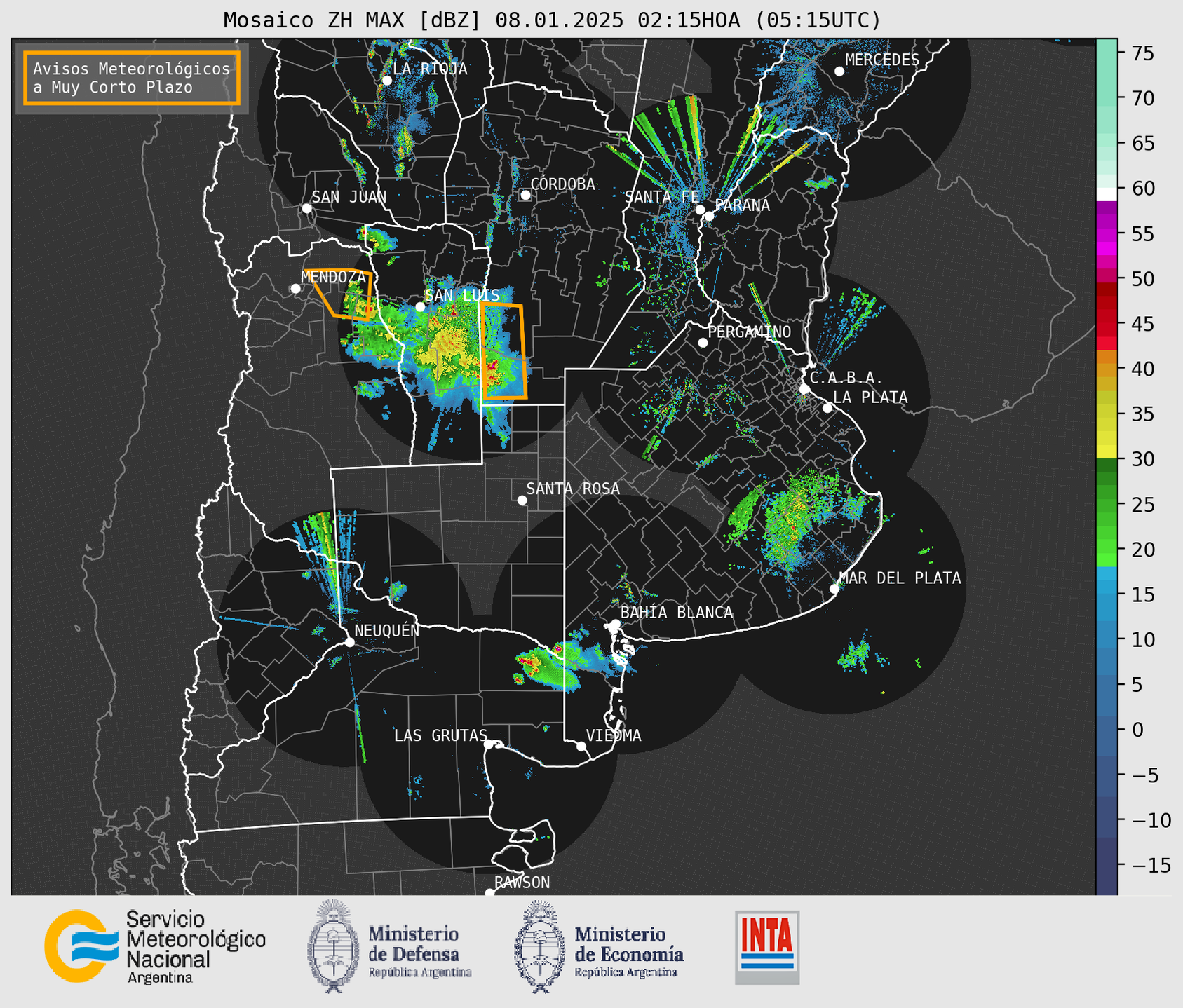
Task: Select the BAHÍA BLANCA city label
Action: [677, 613]
